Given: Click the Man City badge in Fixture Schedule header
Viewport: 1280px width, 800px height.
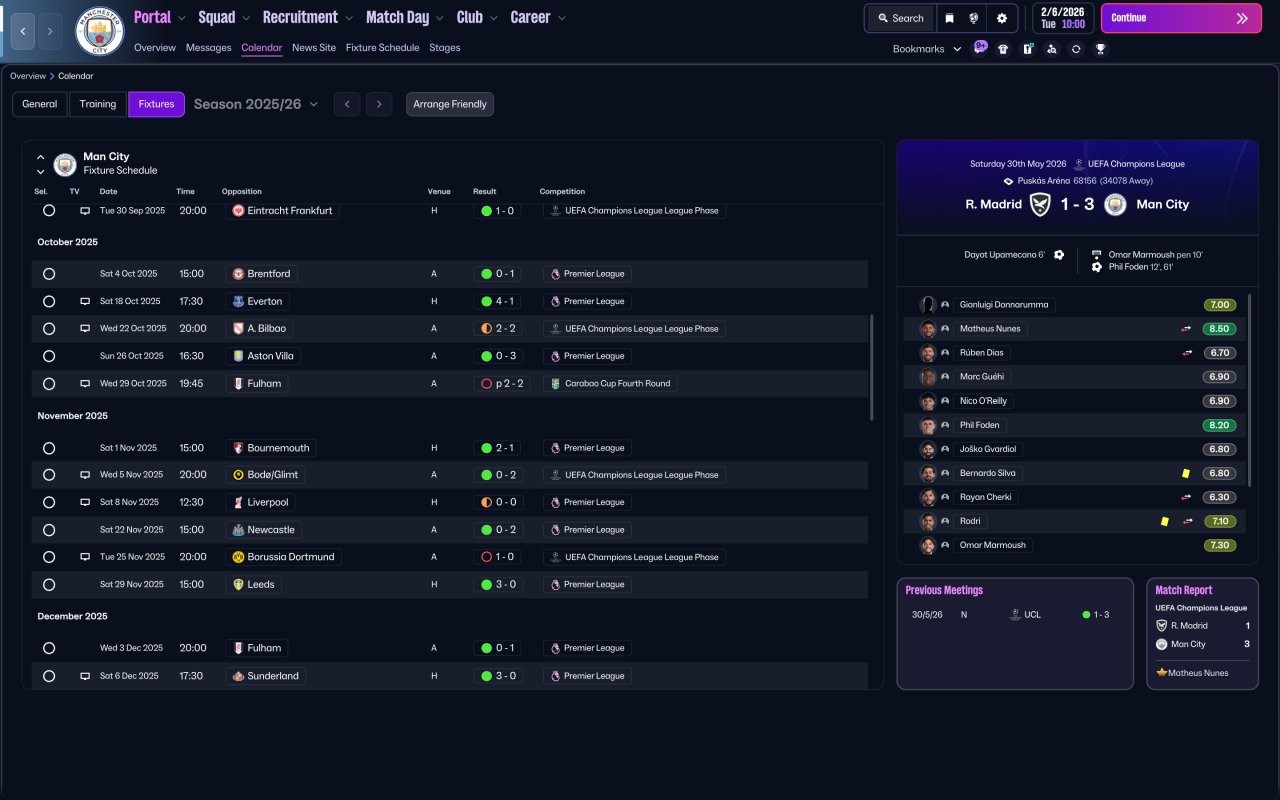Looking at the screenshot, I should 65,164.
